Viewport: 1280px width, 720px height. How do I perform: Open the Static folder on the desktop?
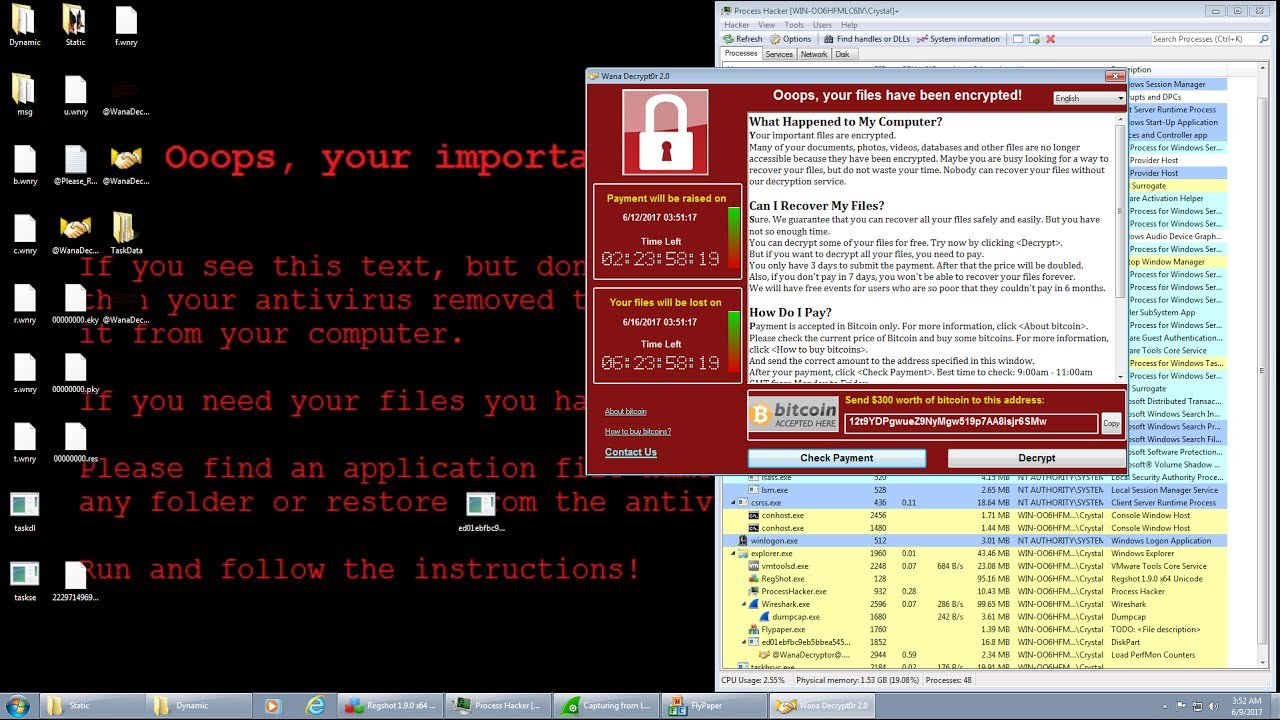(75, 25)
